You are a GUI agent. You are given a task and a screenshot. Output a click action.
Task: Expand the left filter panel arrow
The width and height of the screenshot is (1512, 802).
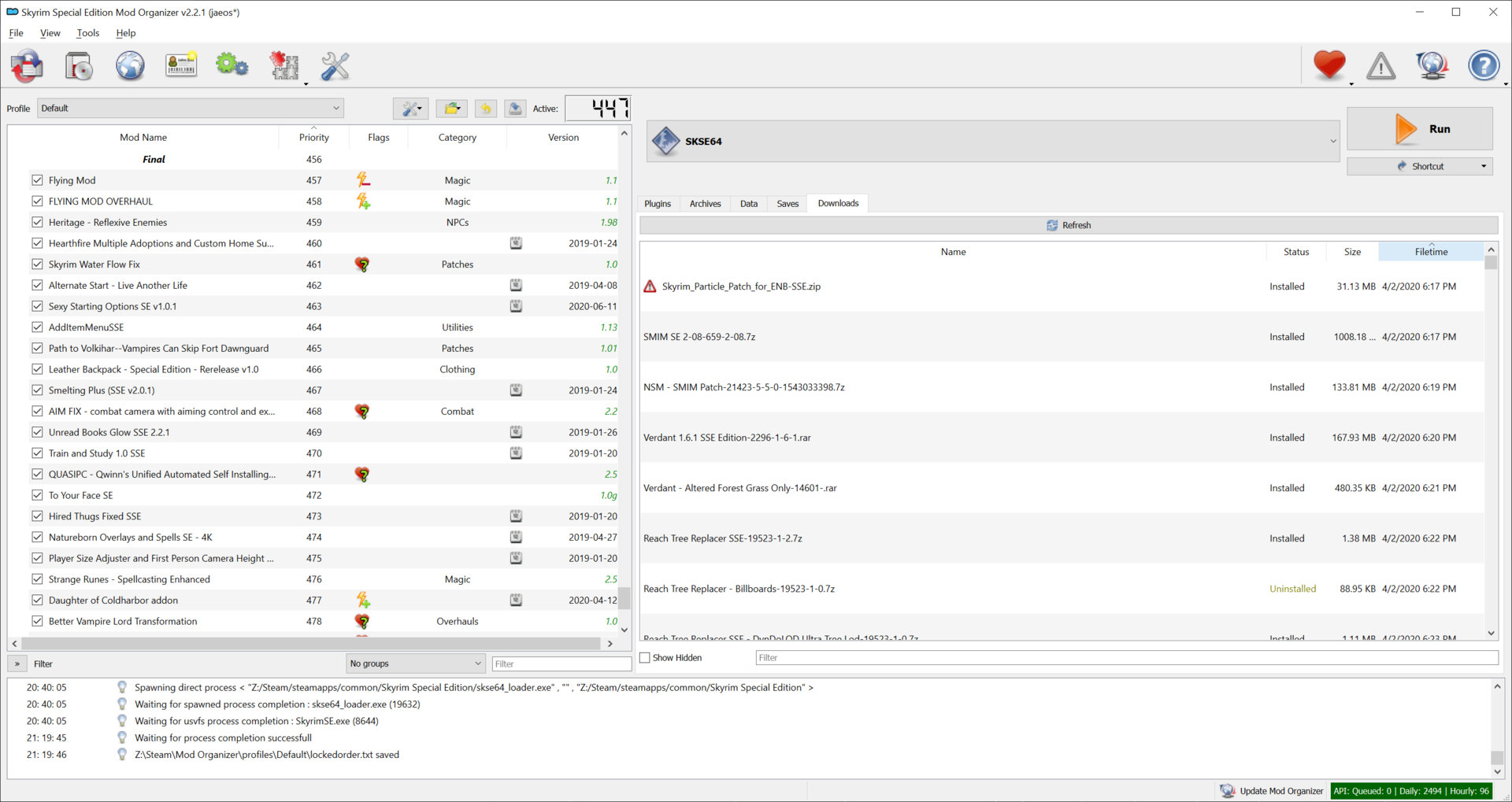point(17,663)
